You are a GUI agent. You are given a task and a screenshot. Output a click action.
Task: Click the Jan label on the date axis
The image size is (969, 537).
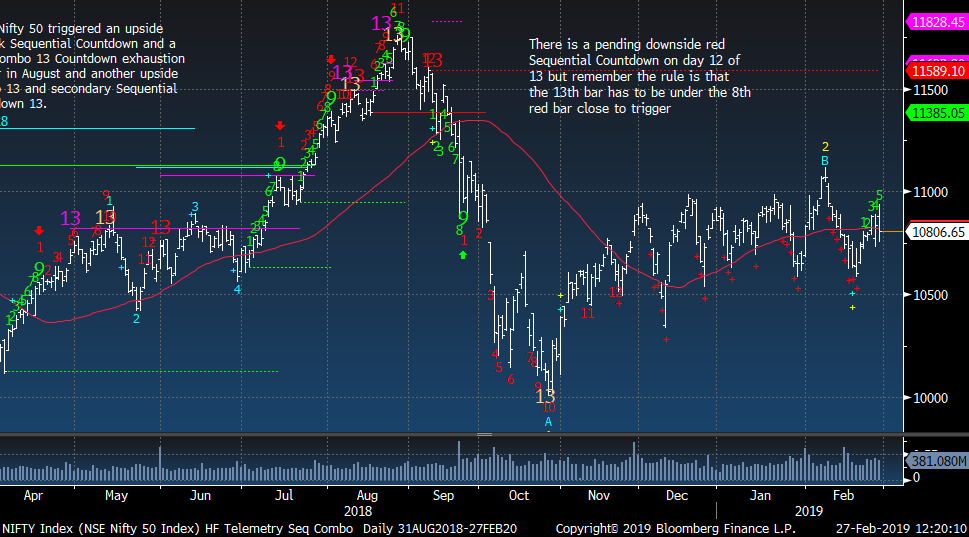point(760,496)
